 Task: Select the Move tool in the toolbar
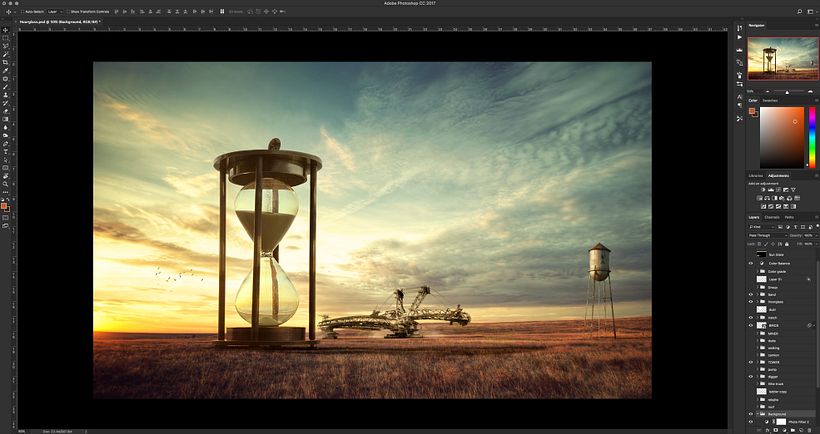click(x=6, y=30)
